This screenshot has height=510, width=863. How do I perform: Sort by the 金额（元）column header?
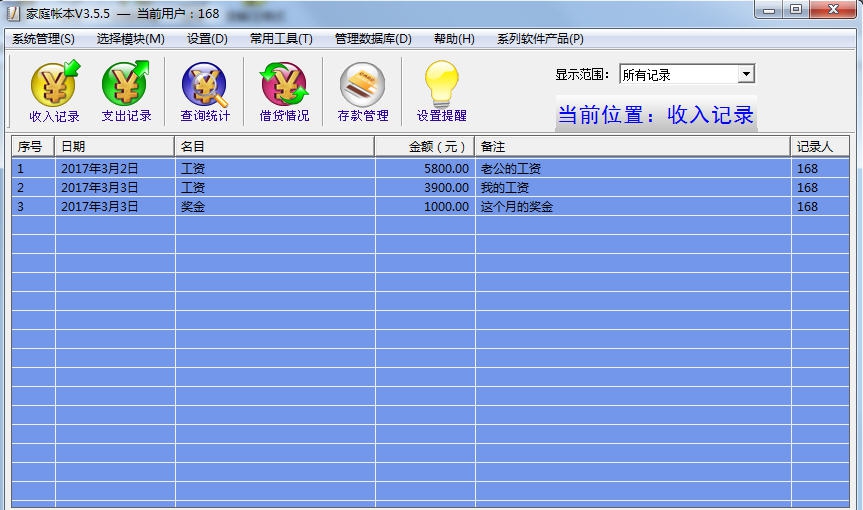[424, 147]
